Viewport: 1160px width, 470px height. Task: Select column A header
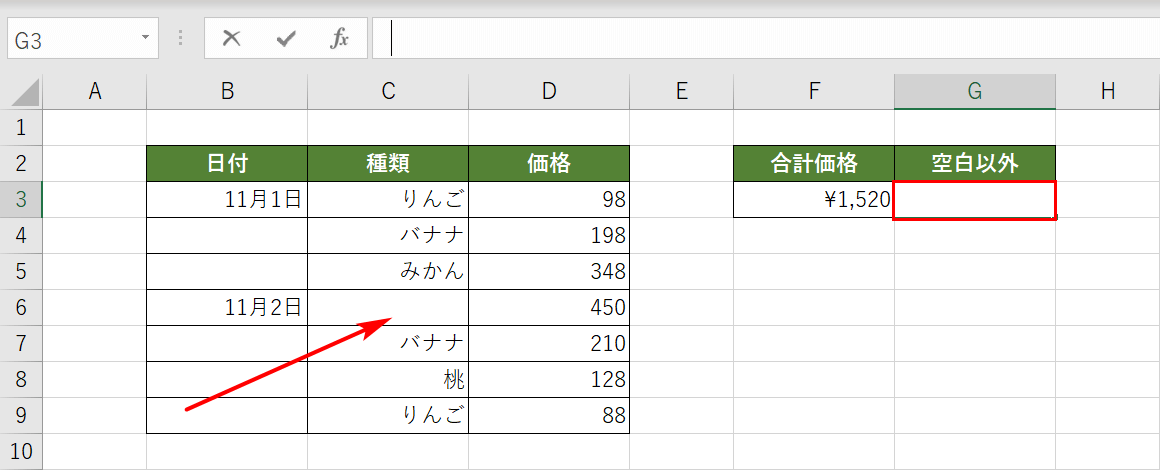[95, 92]
